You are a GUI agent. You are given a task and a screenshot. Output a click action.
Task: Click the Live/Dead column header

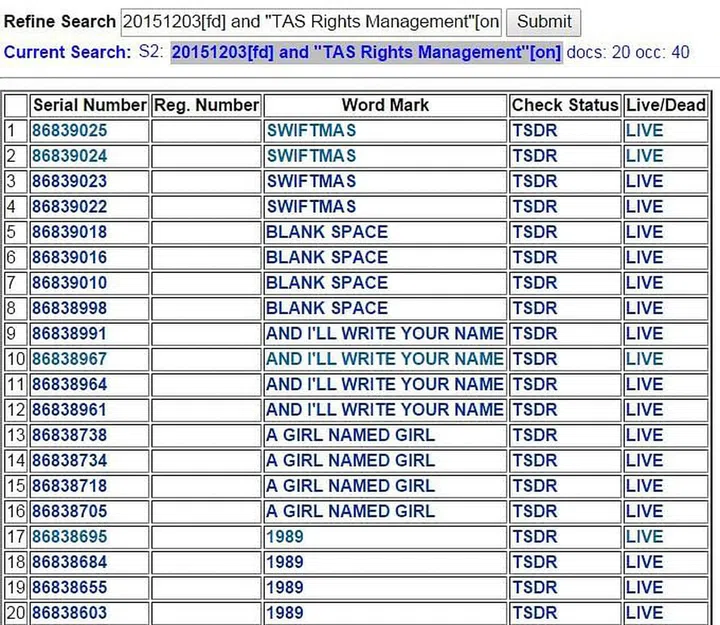point(666,105)
